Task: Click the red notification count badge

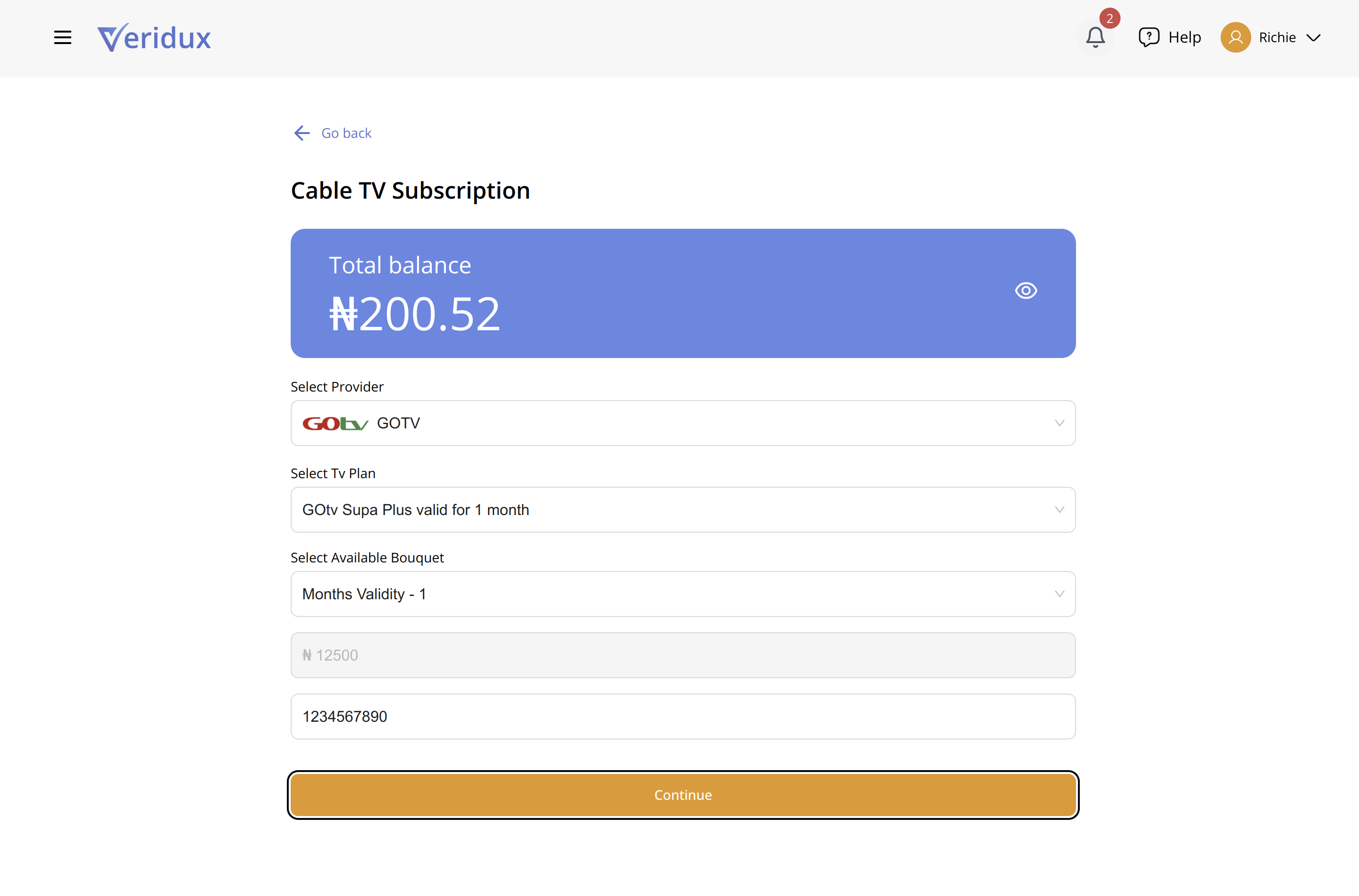Action: point(1109,18)
